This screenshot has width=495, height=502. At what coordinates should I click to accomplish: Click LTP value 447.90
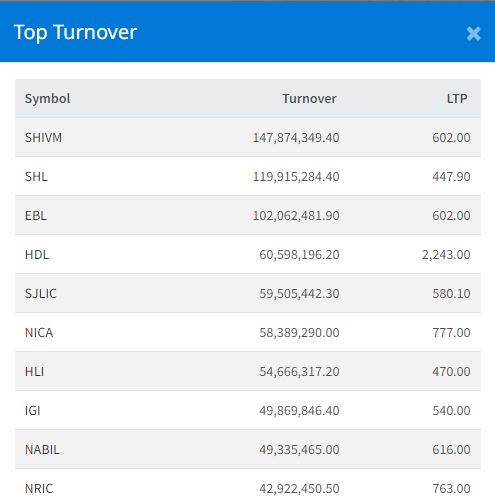pos(451,177)
